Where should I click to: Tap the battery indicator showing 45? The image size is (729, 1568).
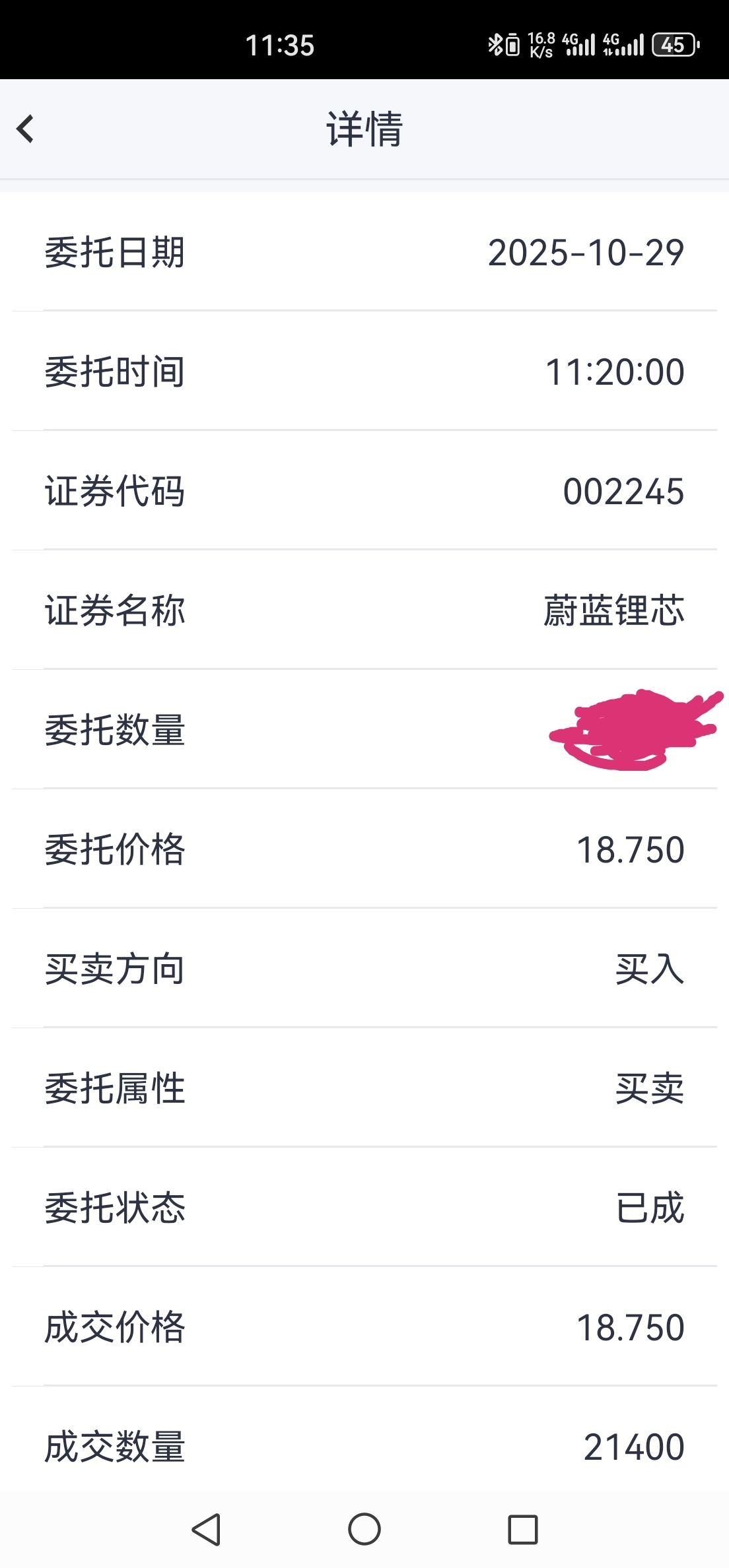675,45
